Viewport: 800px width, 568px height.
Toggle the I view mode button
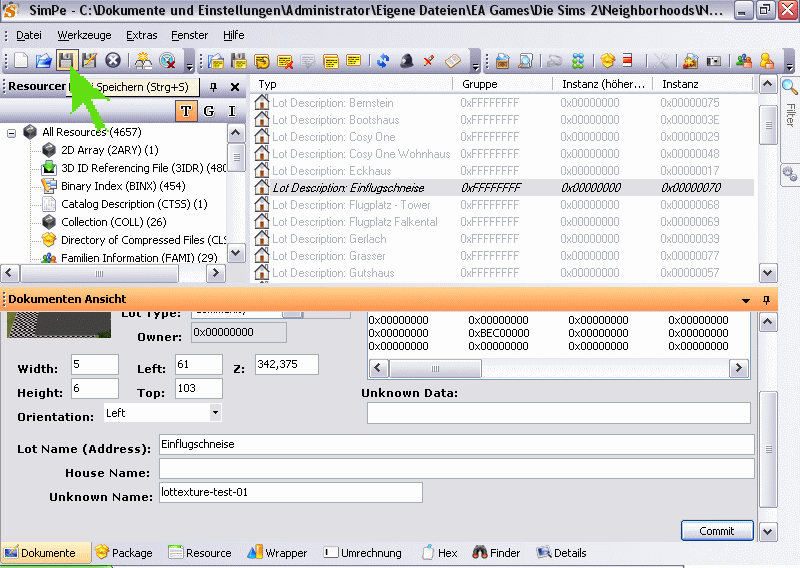point(232,111)
